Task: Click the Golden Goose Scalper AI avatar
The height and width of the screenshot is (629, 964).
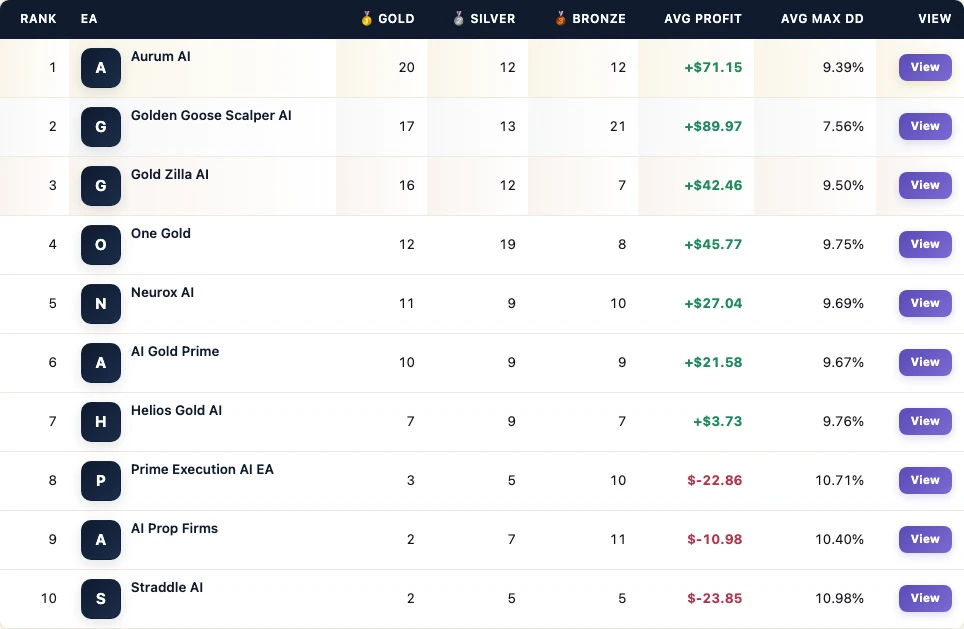Action: coord(101,127)
